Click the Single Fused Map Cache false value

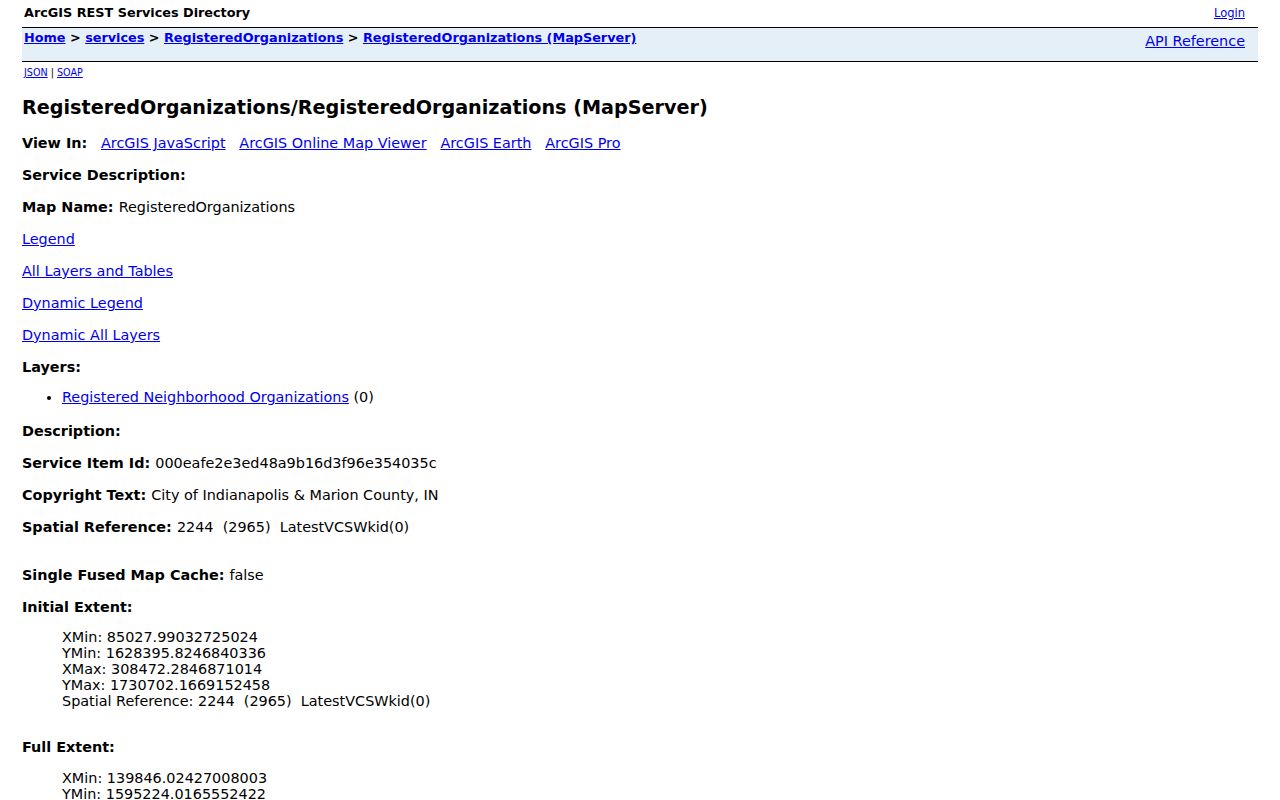point(246,575)
